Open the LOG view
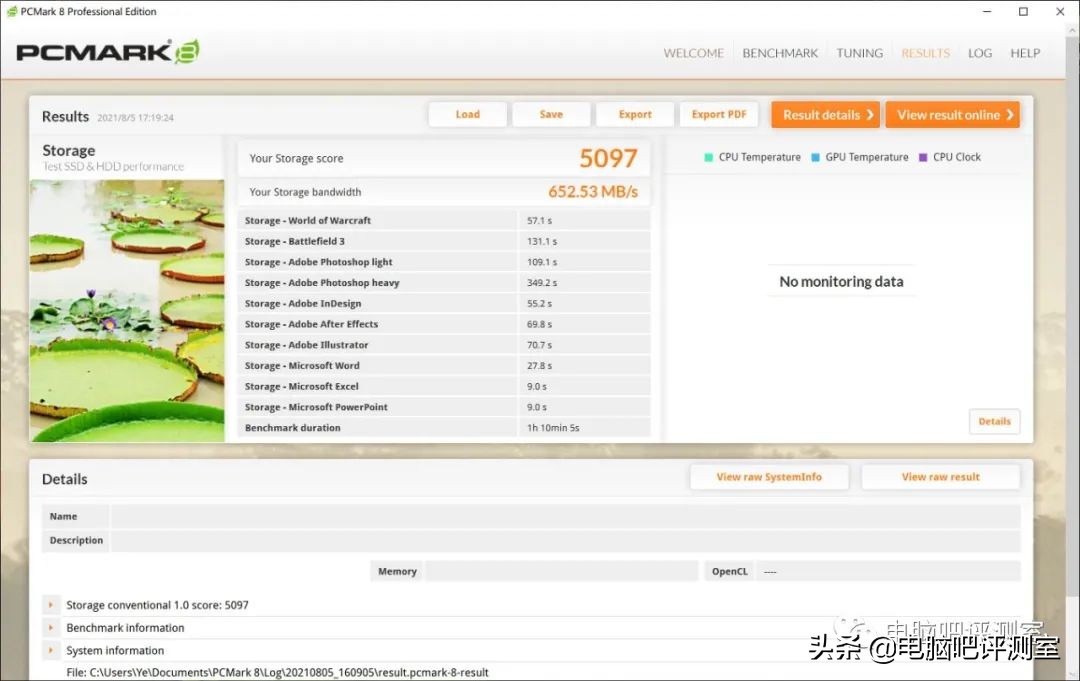The height and width of the screenshot is (681, 1080). tap(979, 53)
